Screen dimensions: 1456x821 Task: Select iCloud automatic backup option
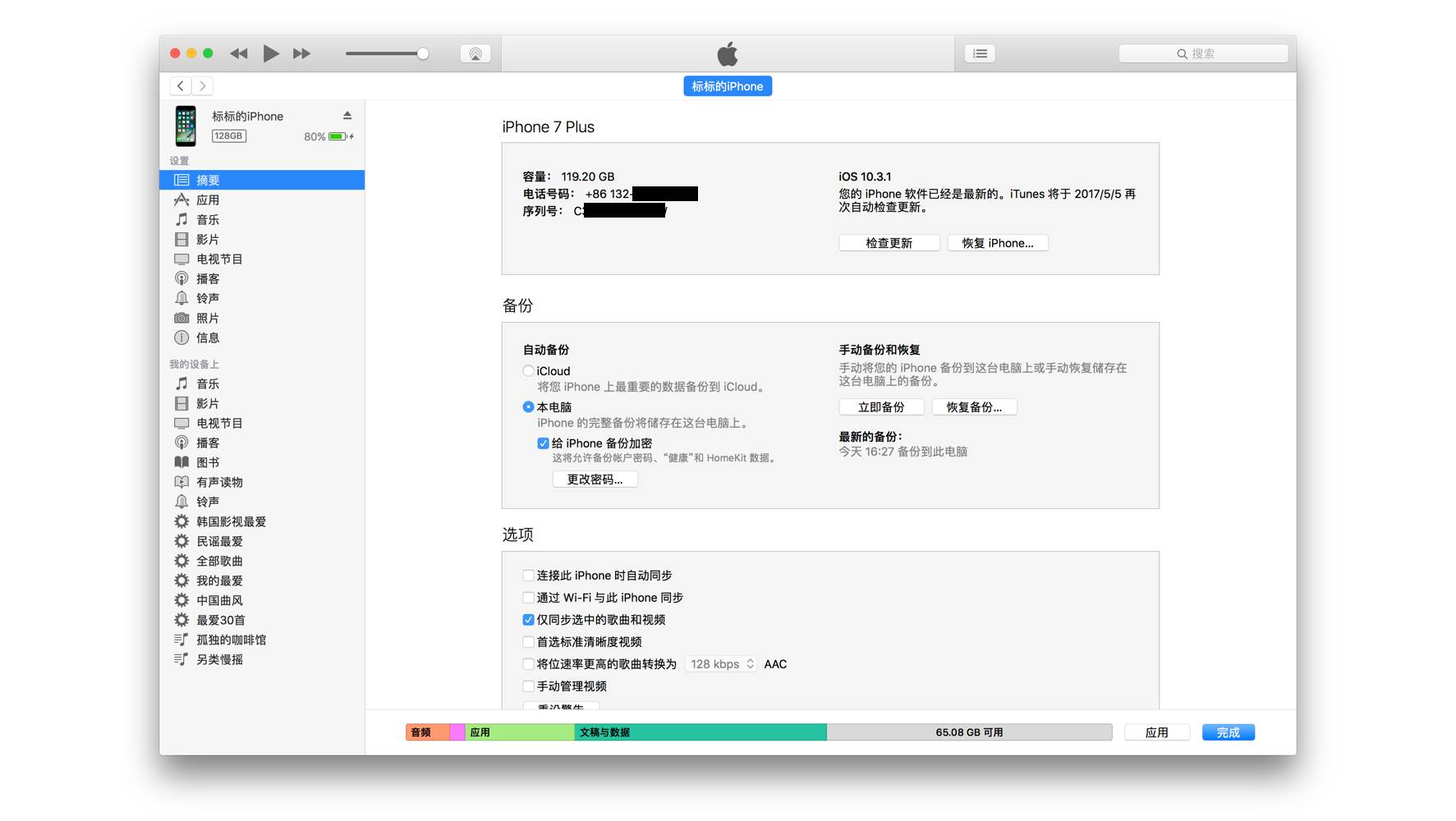(528, 371)
